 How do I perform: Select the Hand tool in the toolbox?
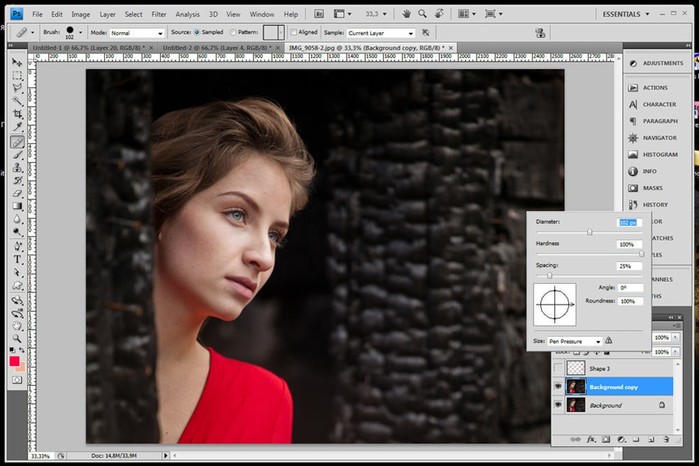[x=17, y=326]
